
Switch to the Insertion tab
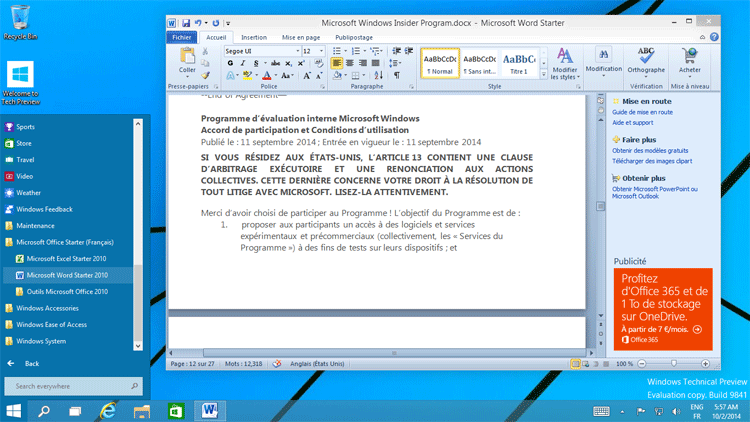click(254, 37)
